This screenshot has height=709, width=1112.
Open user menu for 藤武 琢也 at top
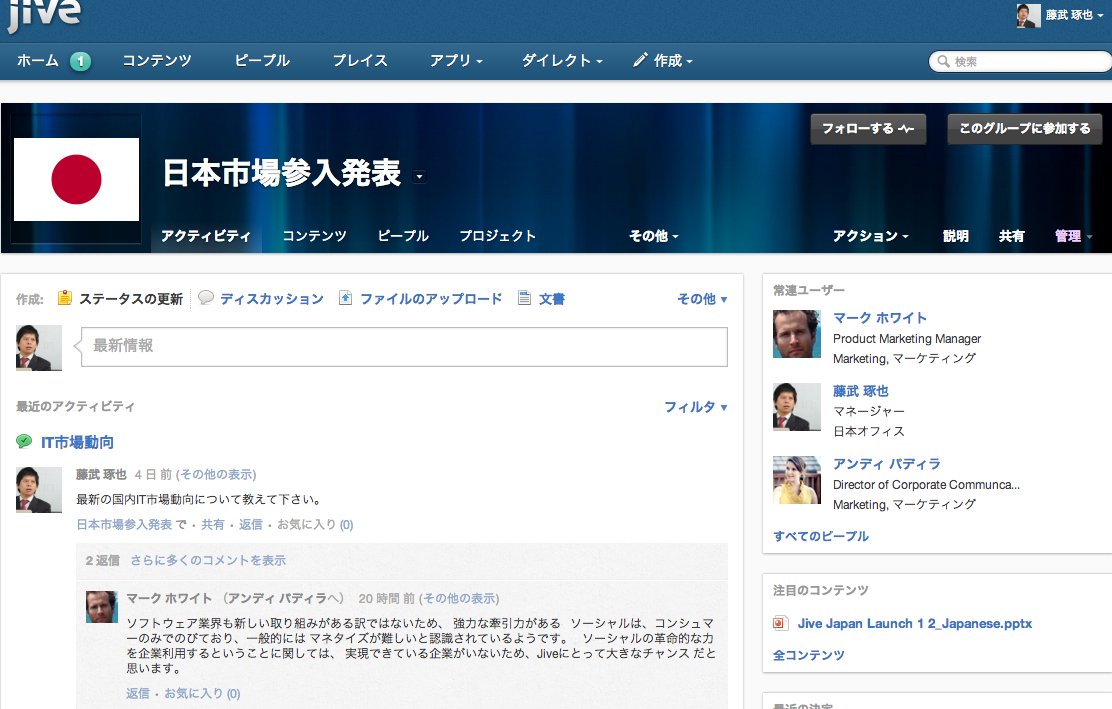pyautogui.click(x=1074, y=15)
